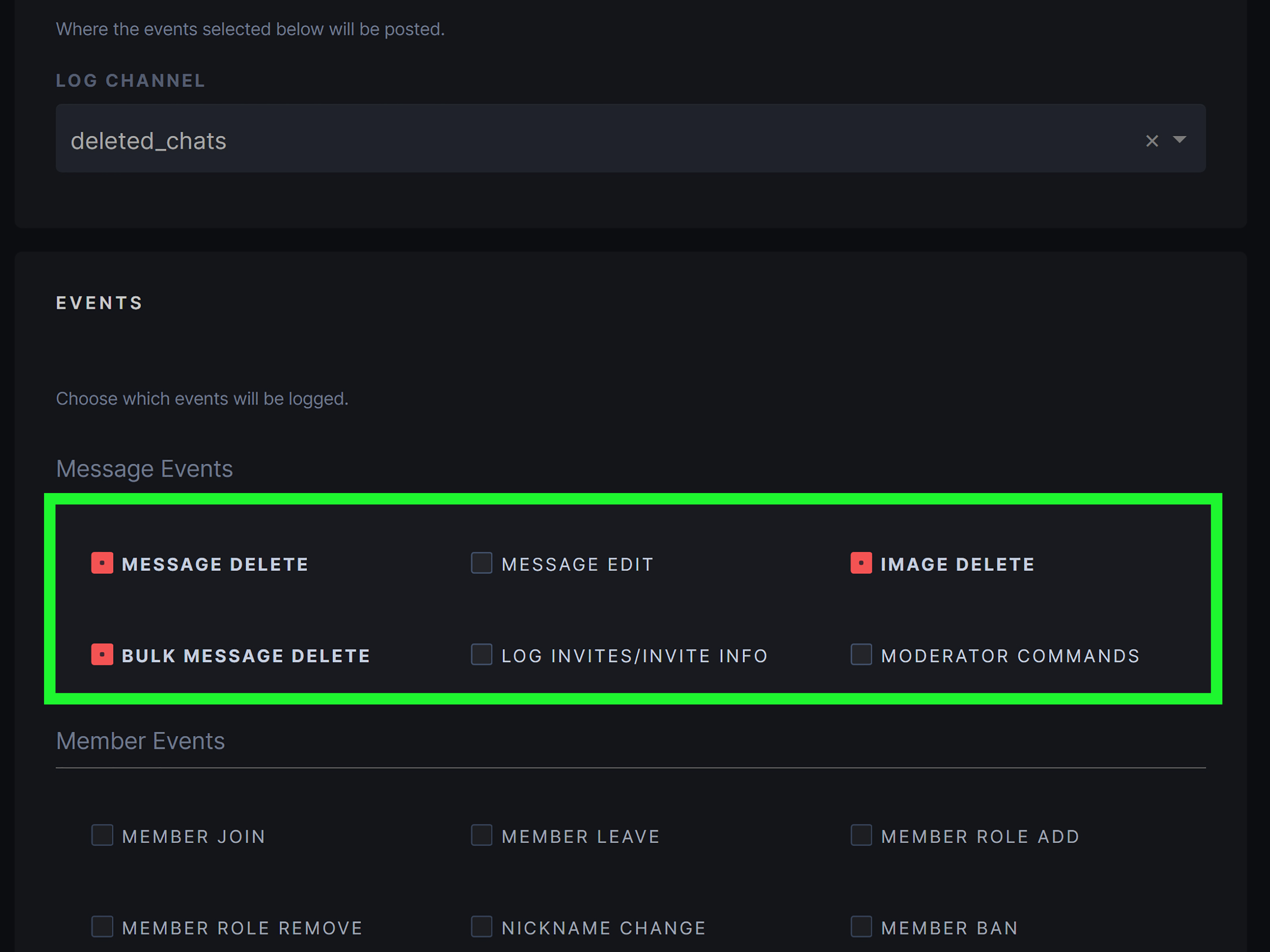Enable Member Role Add logging
The height and width of the screenshot is (952, 1270).
(861, 835)
